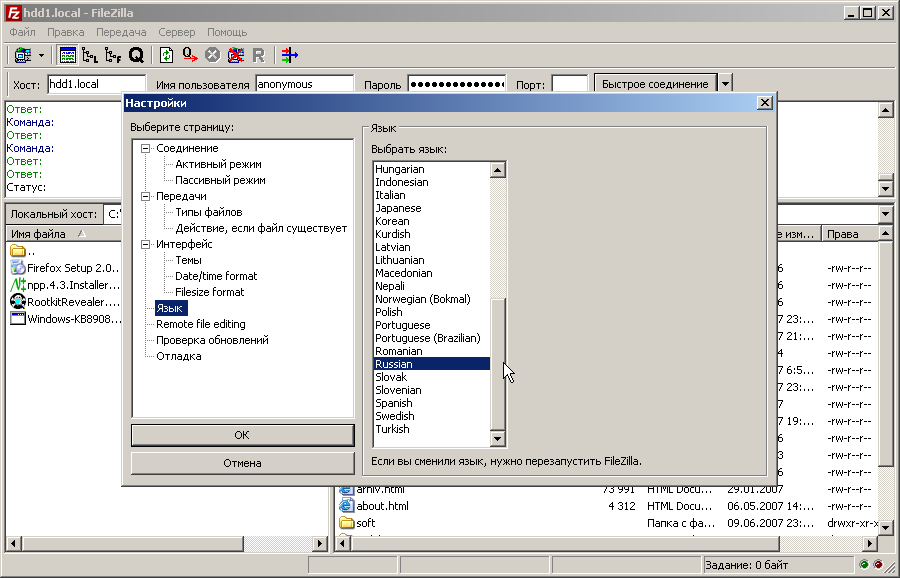
Task: Open the Файл menu
Action: pyautogui.click(x=22, y=32)
